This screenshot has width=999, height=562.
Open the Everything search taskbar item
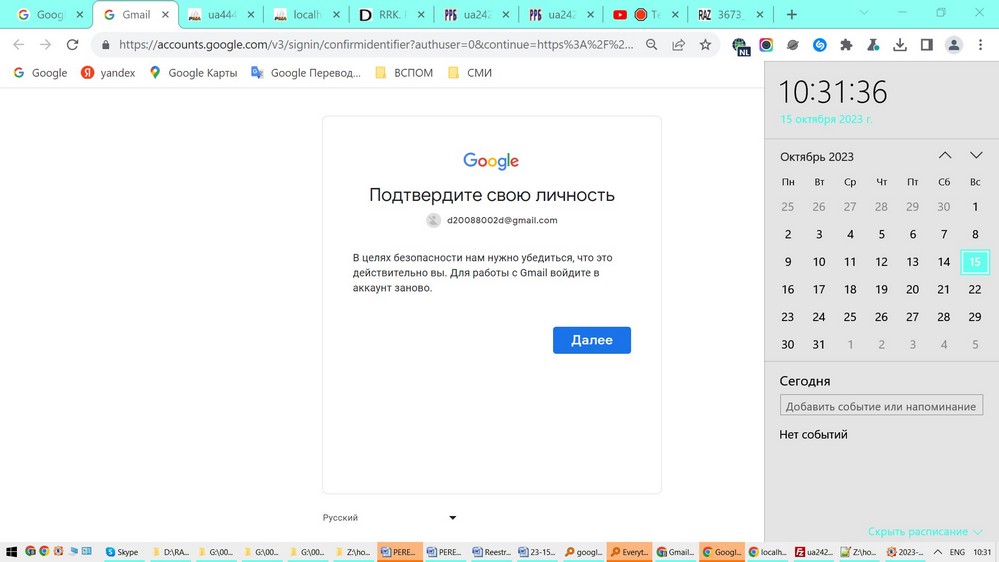(x=628, y=552)
